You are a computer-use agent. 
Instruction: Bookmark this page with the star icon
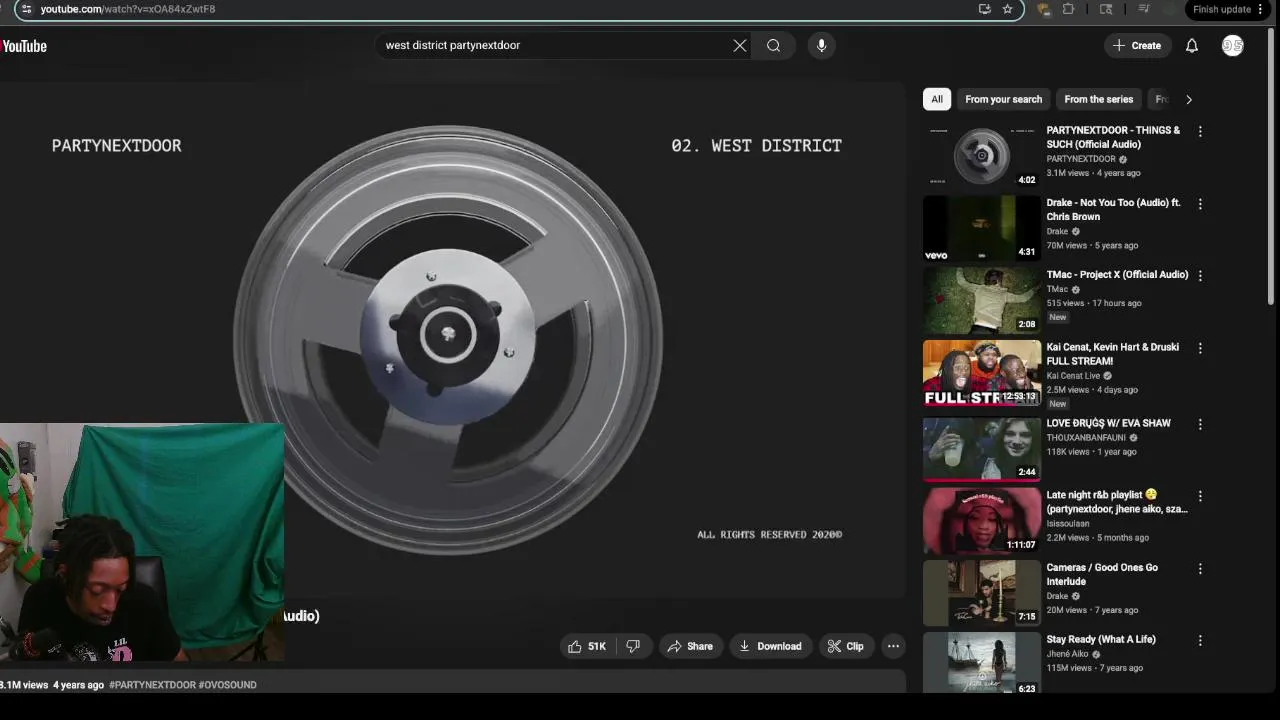1007,9
